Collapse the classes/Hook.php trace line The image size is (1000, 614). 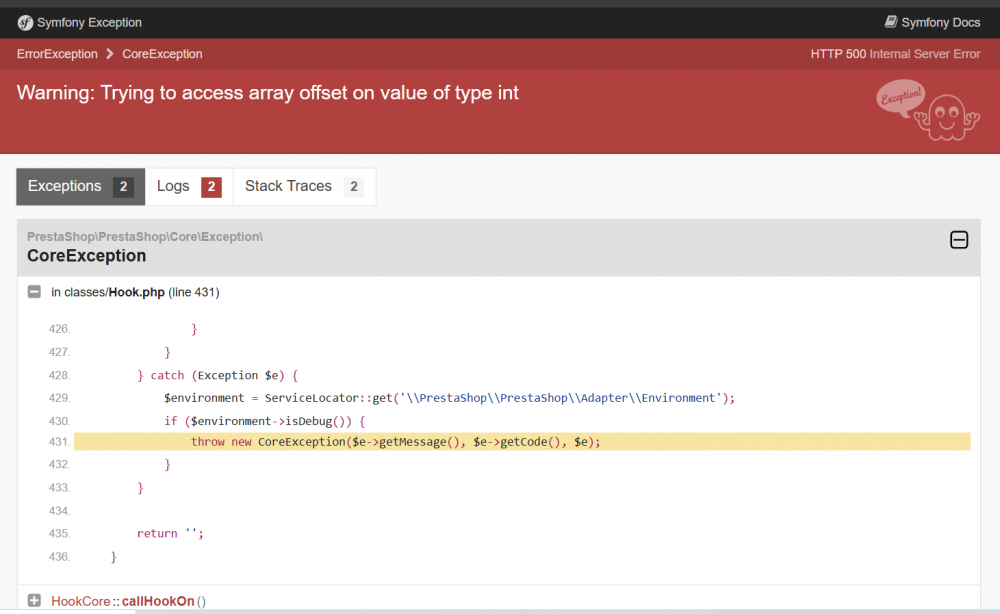pyautogui.click(x=34, y=292)
